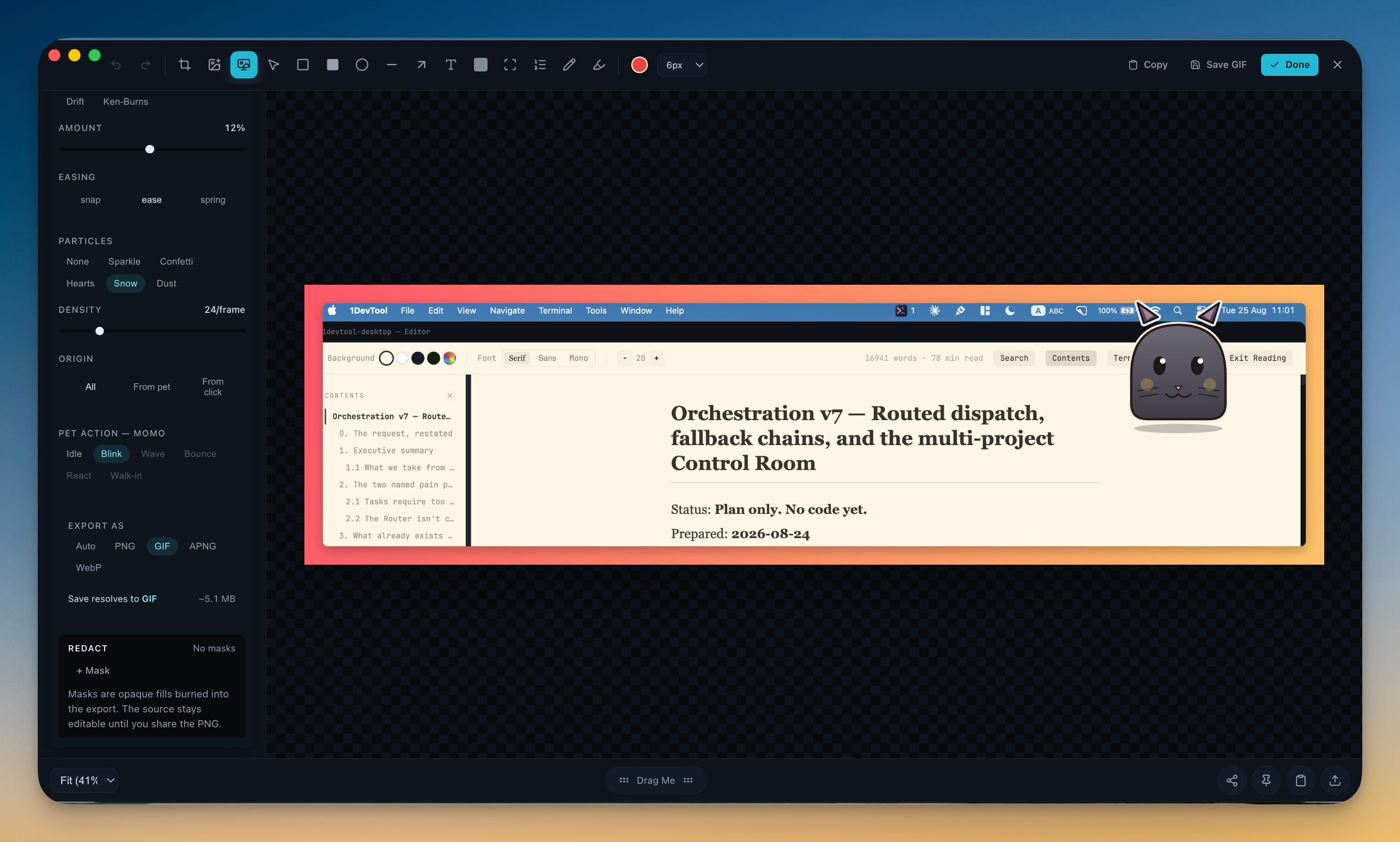Toggle the highlighted screen-image tool in the toolbar
Image resolution: width=1400 pixels, height=842 pixels.
pyautogui.click(x=244, y=65)
